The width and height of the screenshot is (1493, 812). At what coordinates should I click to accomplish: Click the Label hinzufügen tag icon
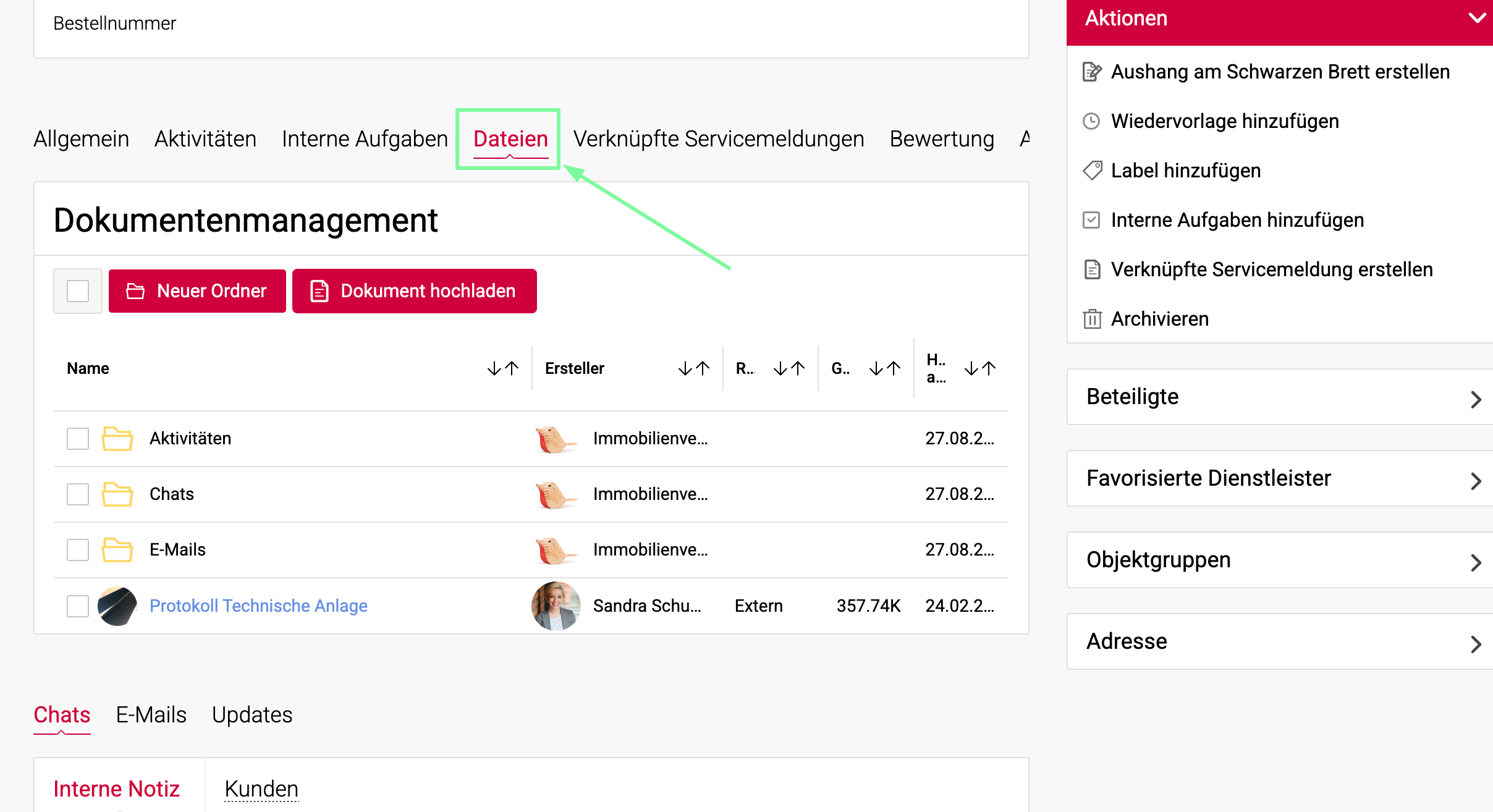tap(1092, 171)
